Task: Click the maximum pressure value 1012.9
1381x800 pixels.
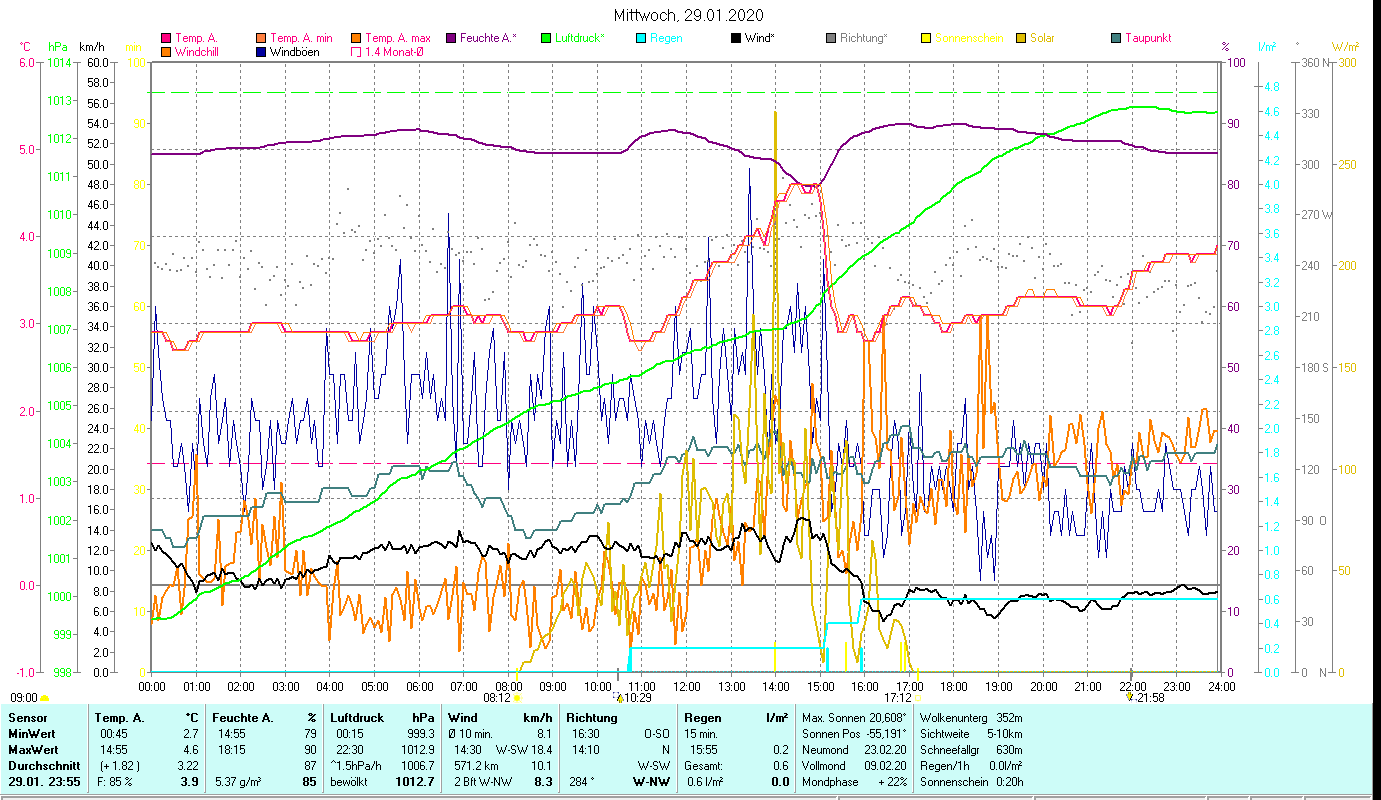Action: 416,750
